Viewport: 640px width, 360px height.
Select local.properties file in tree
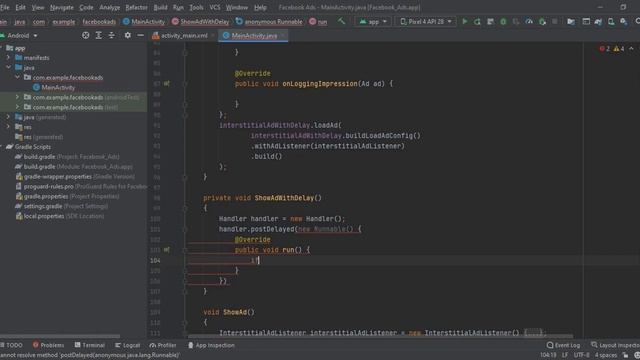point(60,216)
